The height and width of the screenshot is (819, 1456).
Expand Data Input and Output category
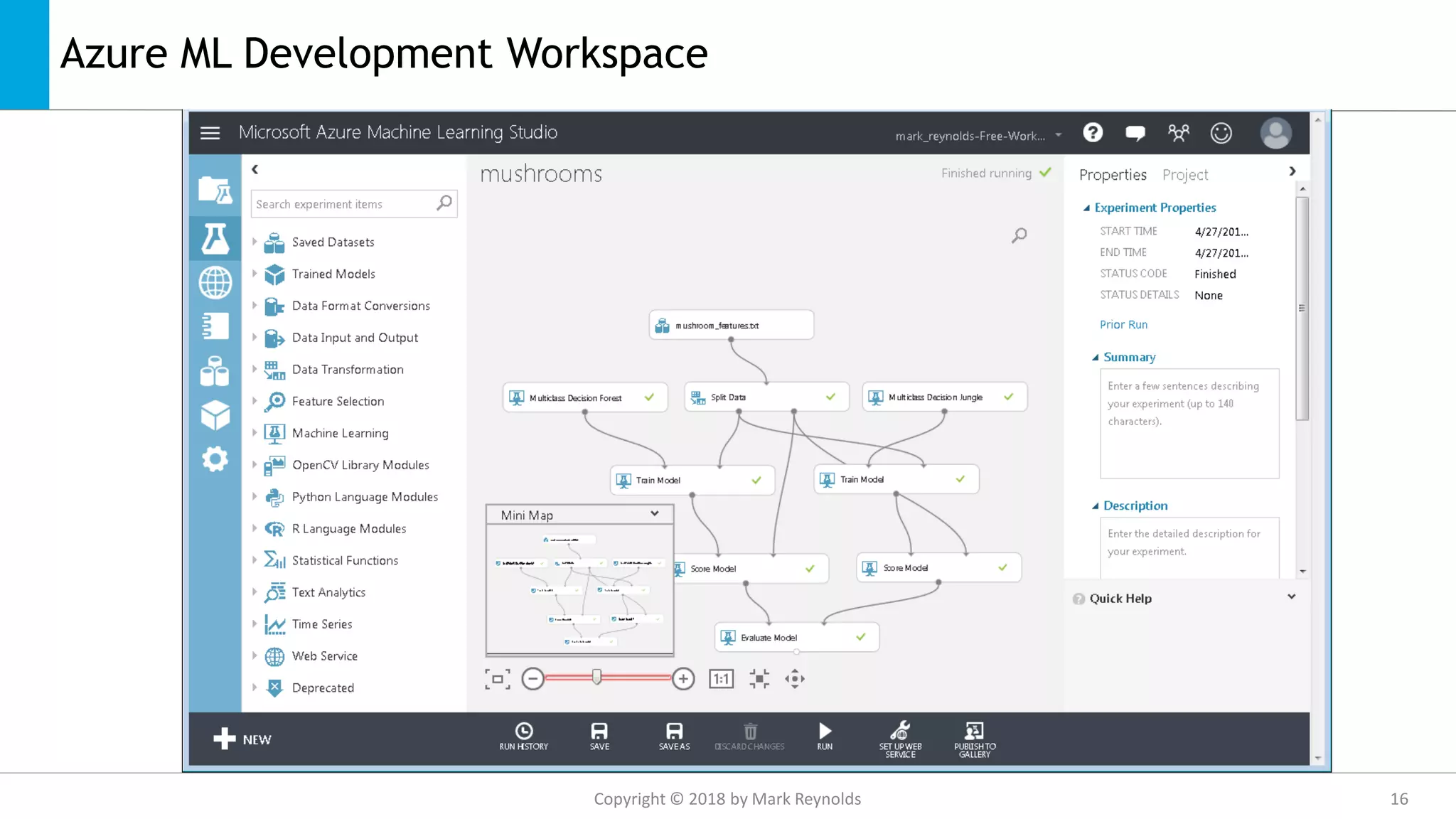tap(255, 338)
